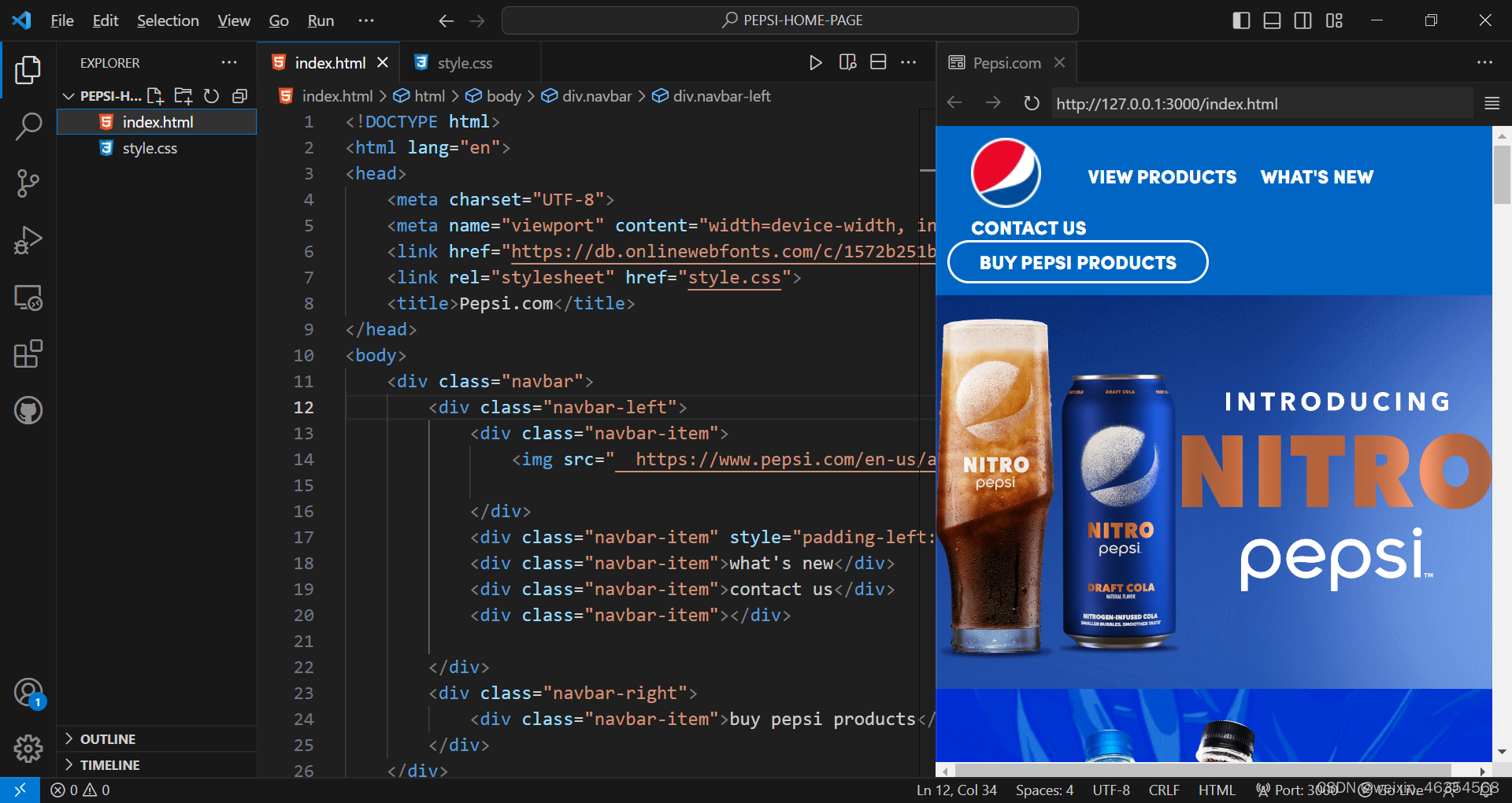
Task: Refresh the Explorer file list
Action: 211,96
